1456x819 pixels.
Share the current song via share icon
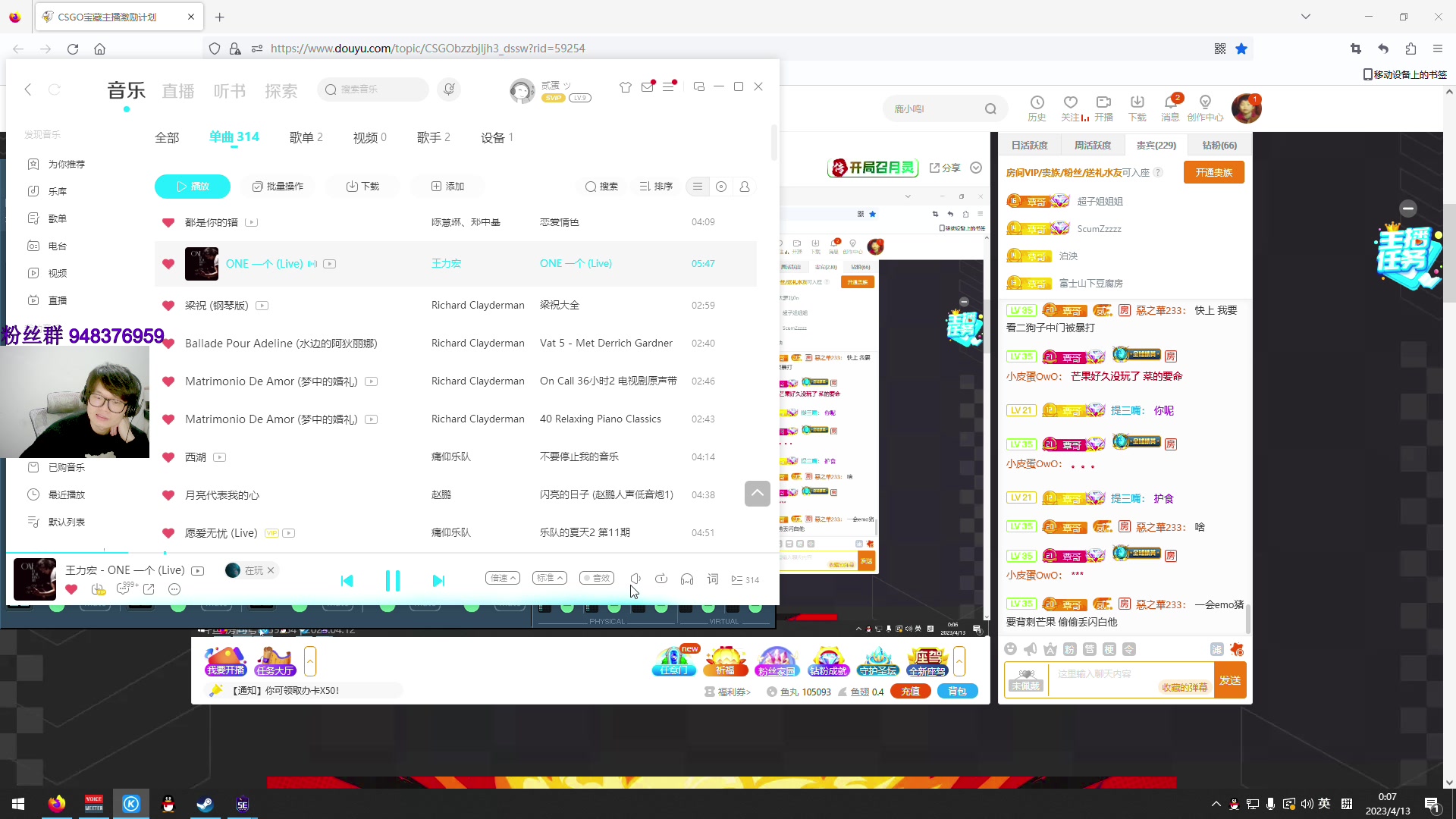click(x=149, y=589)
